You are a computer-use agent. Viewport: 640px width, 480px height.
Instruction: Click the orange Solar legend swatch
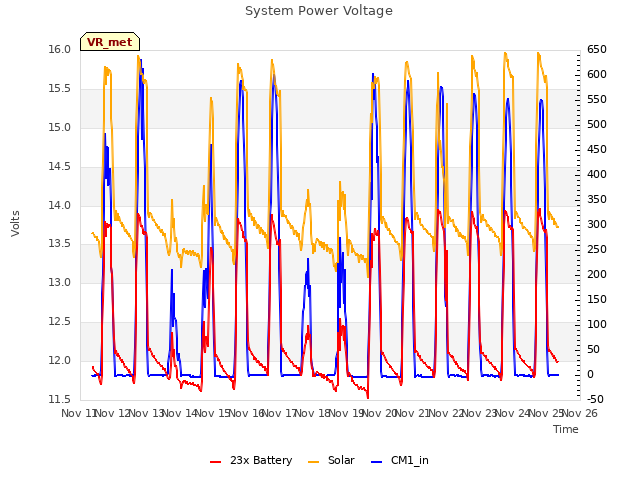[x=313, y=462]
